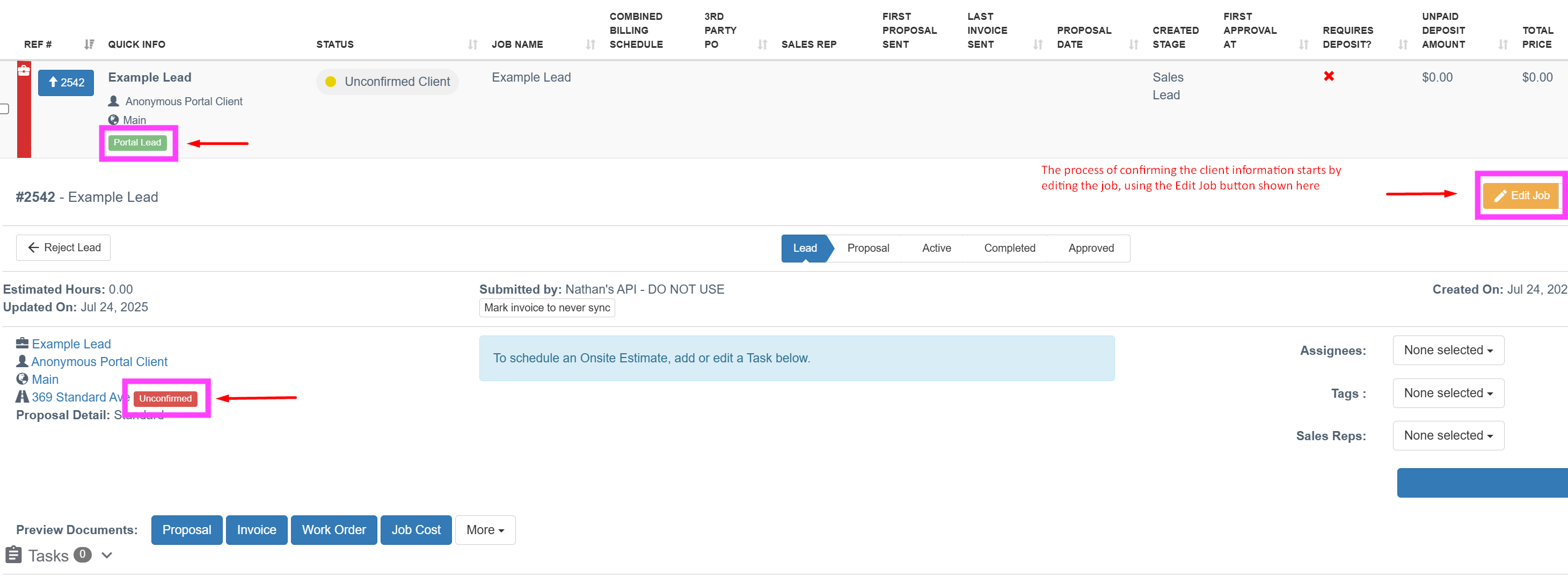Open the Assignees dropdown

(1447, 350)
